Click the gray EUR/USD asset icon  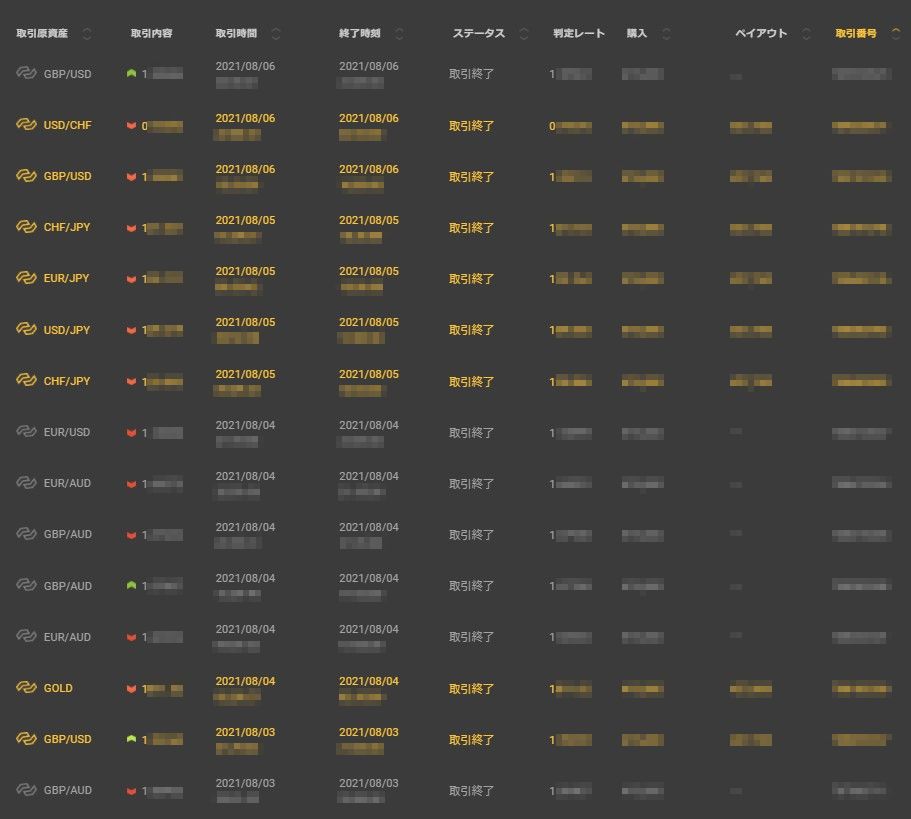[26, 432]
